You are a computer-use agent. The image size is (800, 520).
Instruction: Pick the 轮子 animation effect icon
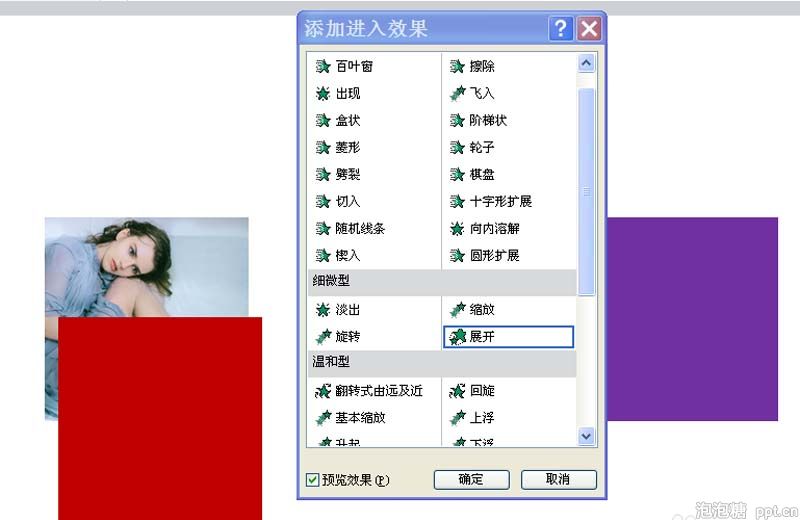(458, 148)
